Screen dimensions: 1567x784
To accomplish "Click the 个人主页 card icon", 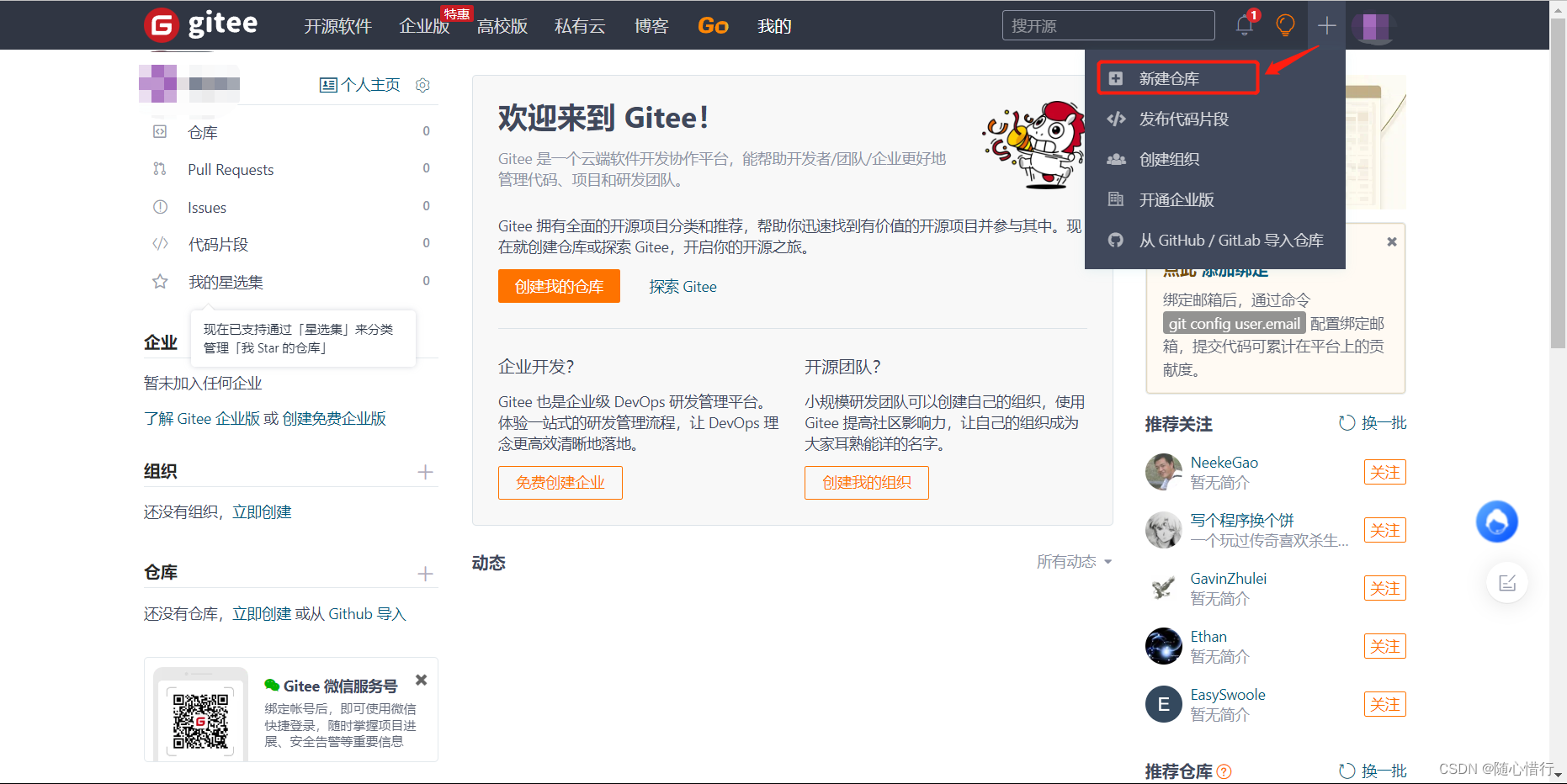I will tap(328, 85).
